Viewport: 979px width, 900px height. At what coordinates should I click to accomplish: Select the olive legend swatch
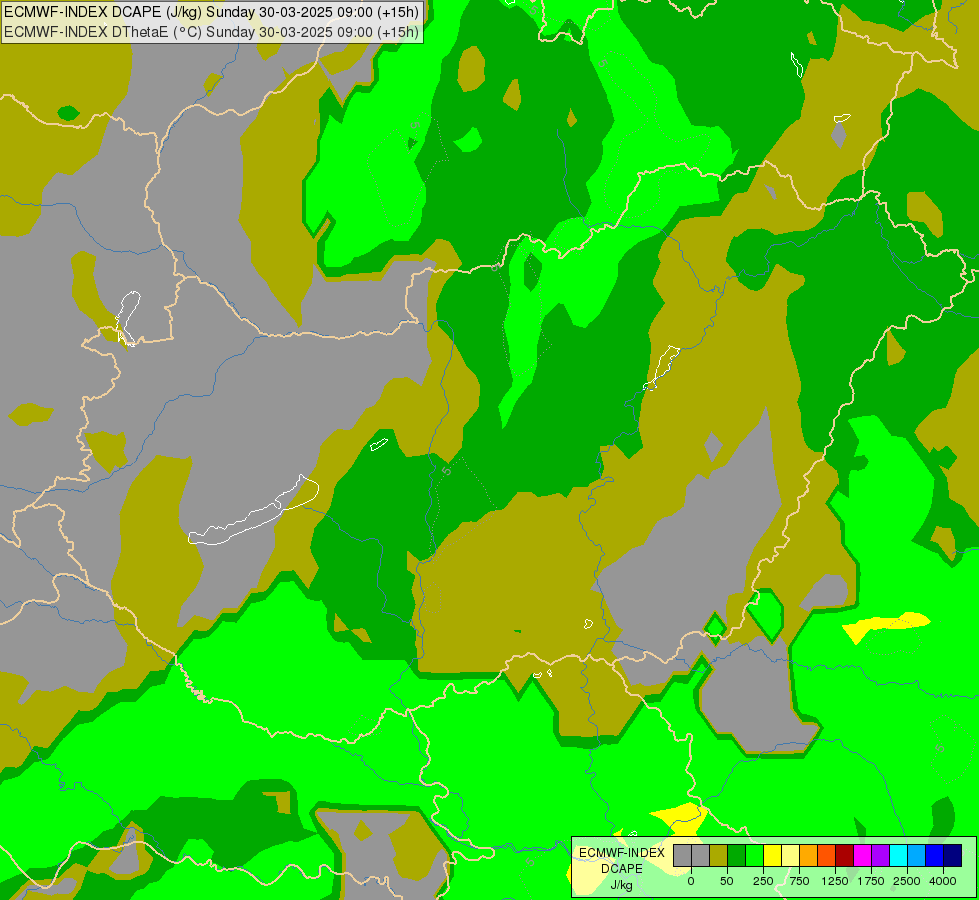point(719,855)
